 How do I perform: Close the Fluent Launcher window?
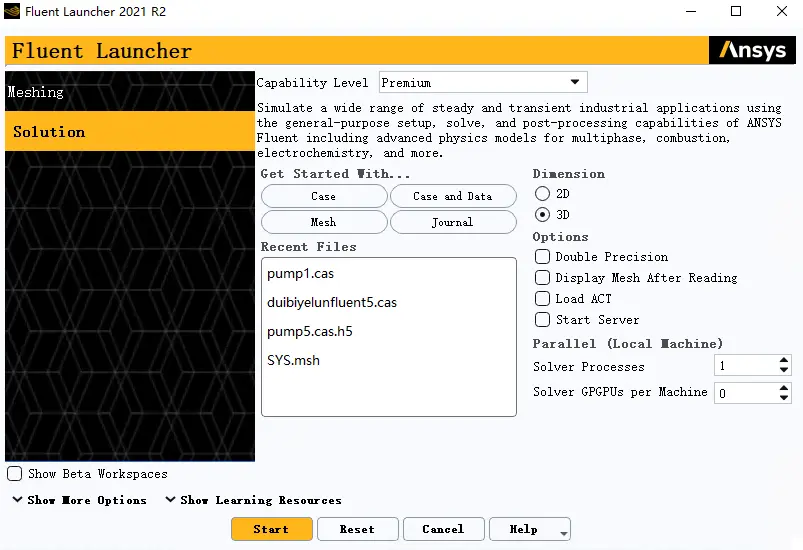pyautogui.click(x=781, y=11)
